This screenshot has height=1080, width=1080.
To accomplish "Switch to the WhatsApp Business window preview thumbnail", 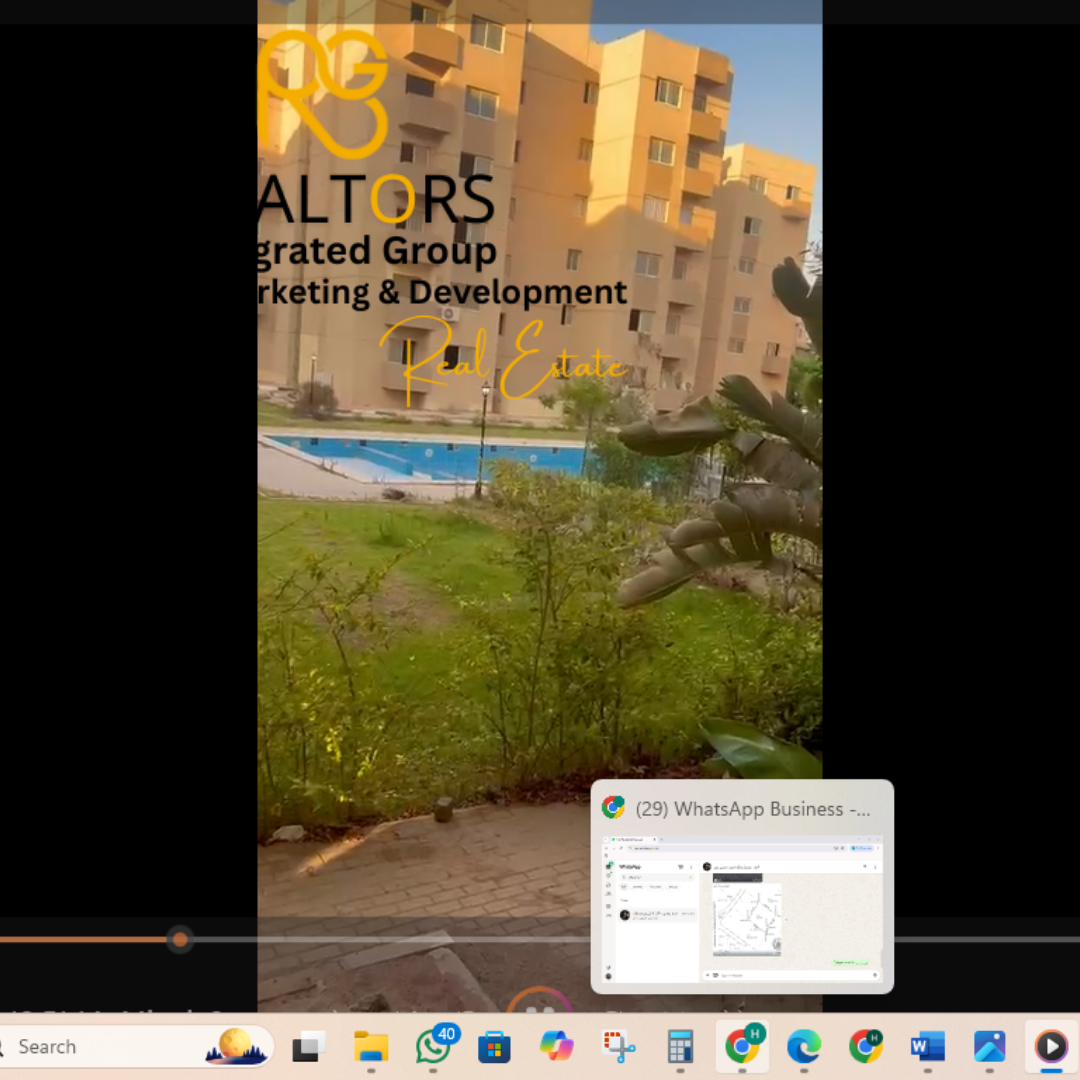I will click(742, 909).
